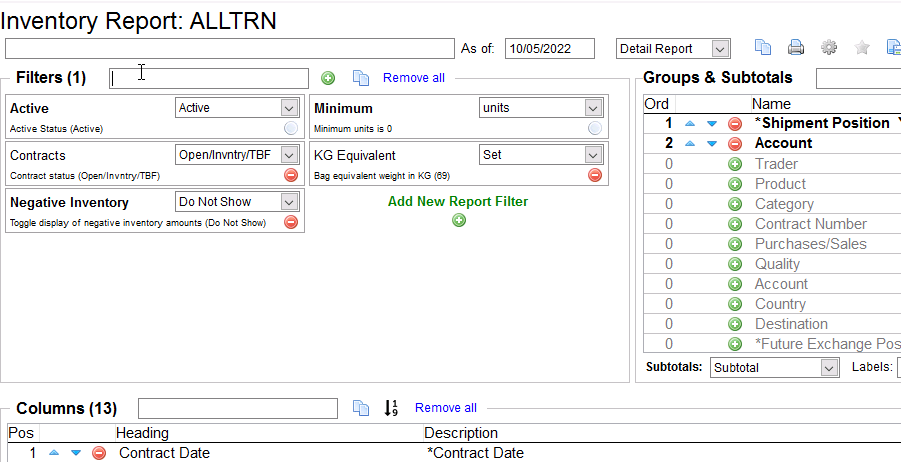Add Quality as a group
The height and width of the screenshot is (462, 901).
pos(734,264)
